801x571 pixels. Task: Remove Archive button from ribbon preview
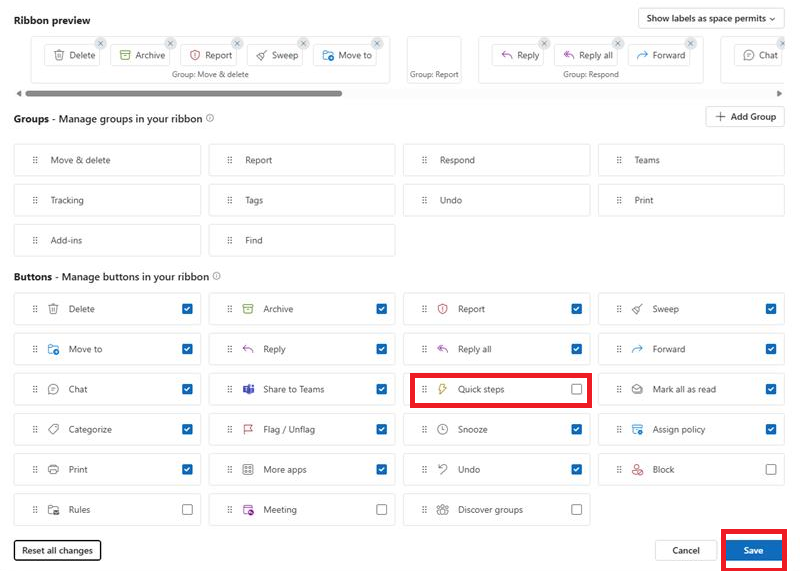(171, 43)
